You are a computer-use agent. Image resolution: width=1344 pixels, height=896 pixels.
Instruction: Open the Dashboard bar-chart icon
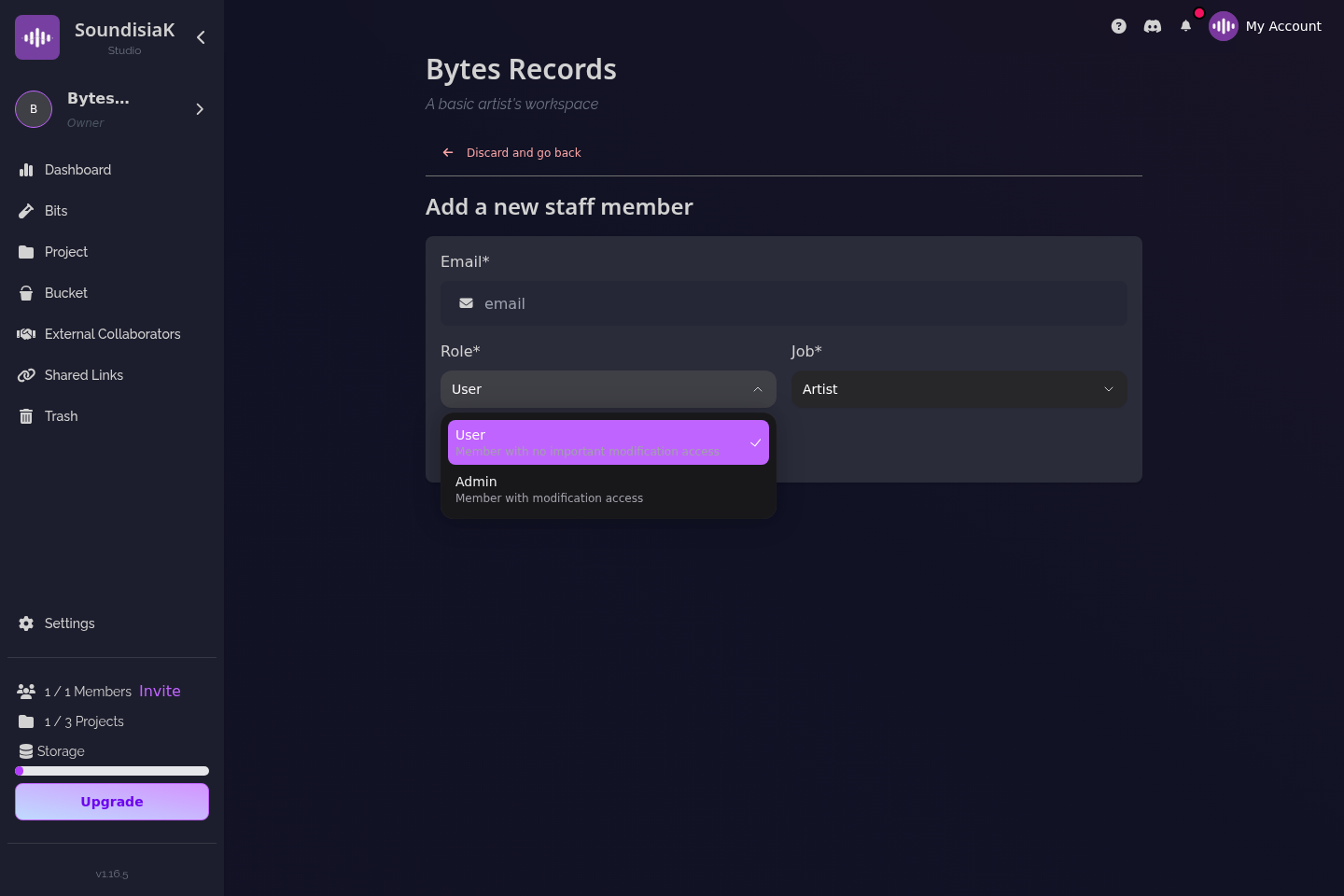click(26, 170)
